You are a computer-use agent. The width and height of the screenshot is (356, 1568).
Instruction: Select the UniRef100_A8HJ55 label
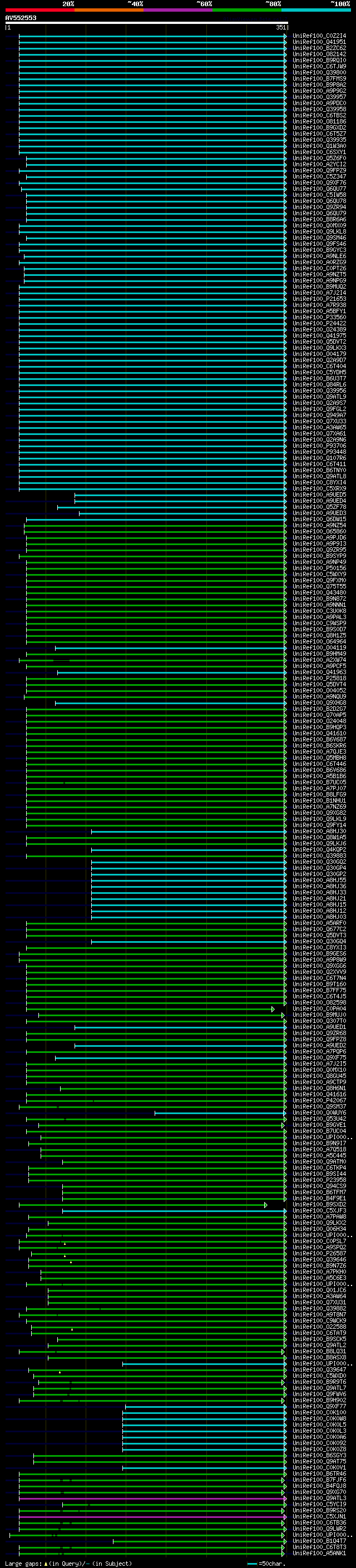pyautogui.click(x=319, y=880)
